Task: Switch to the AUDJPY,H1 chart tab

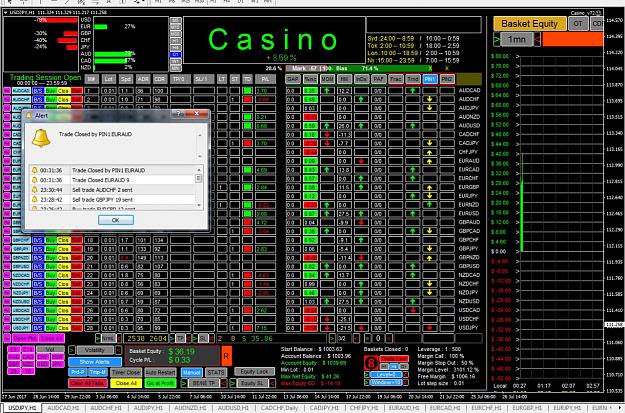Action: click(x=149, y=408)
